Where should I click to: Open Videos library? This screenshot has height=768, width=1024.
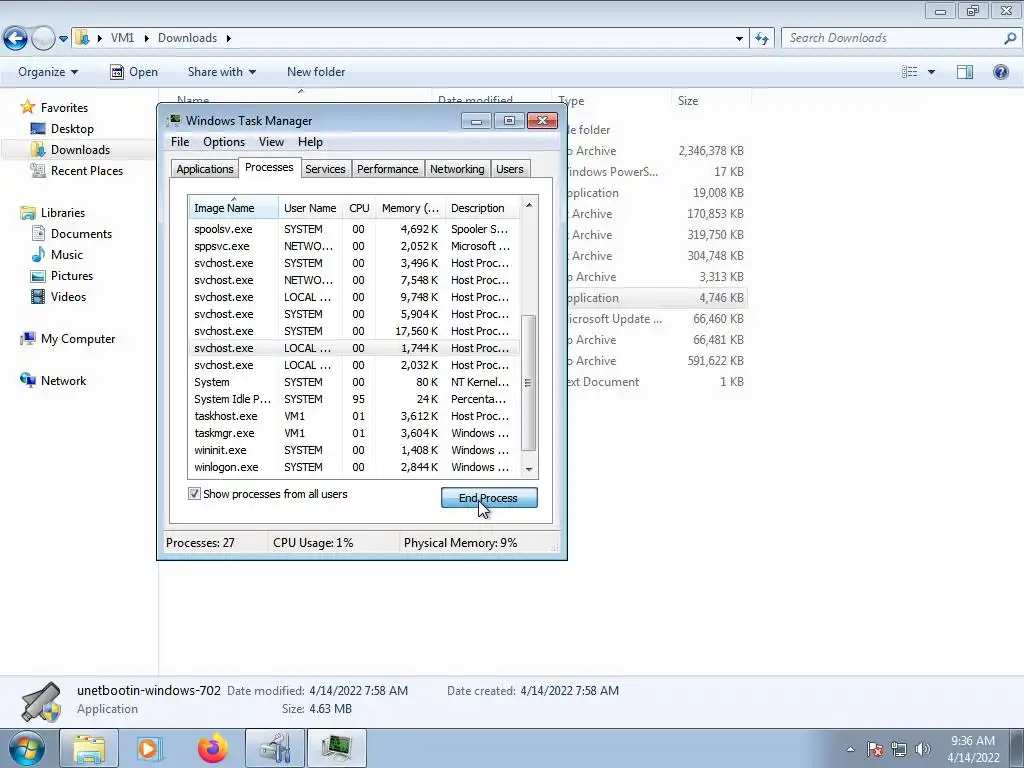68,296
